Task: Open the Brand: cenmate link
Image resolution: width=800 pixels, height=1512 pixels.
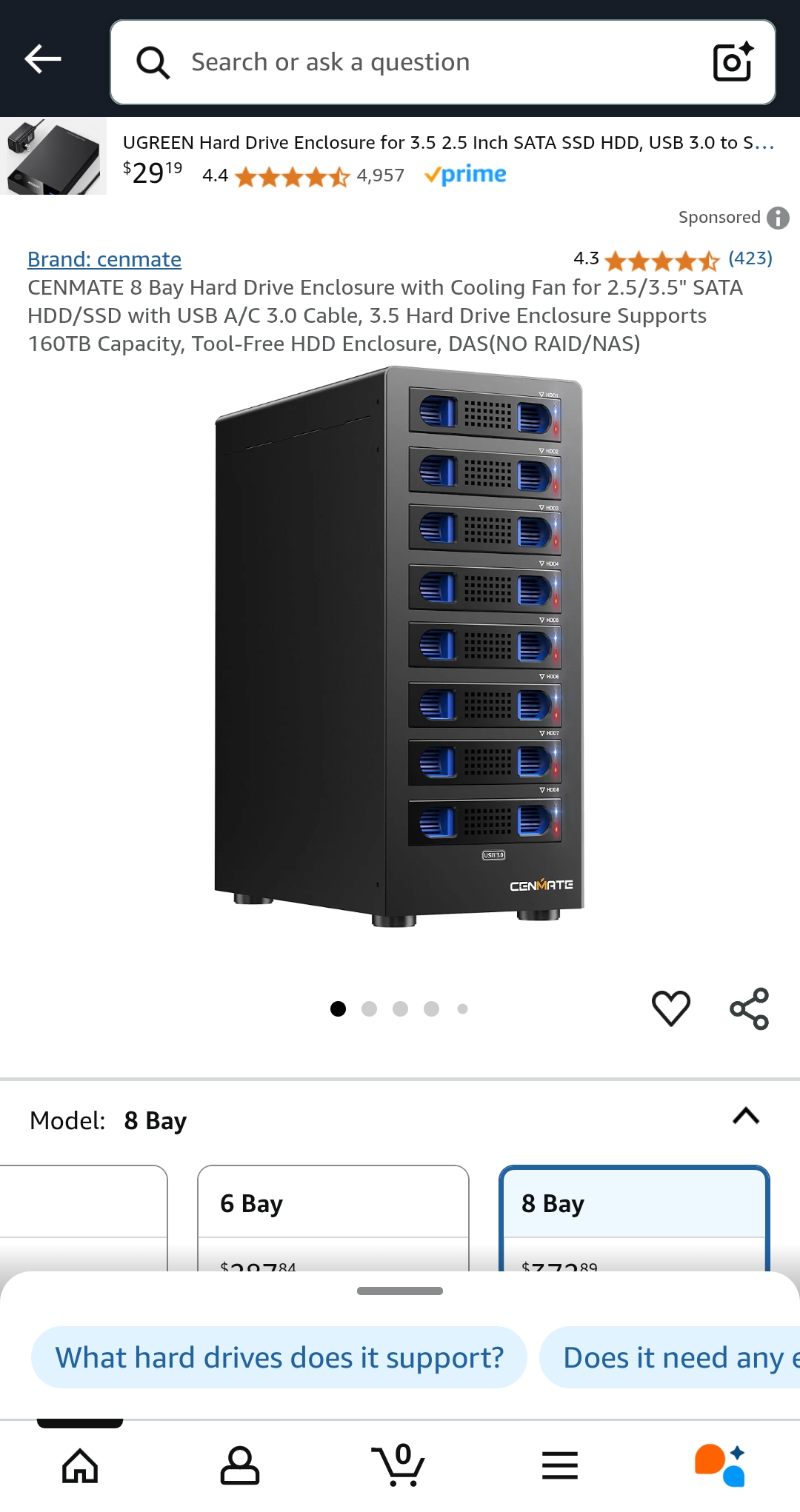Action: (x=104, y=259)
